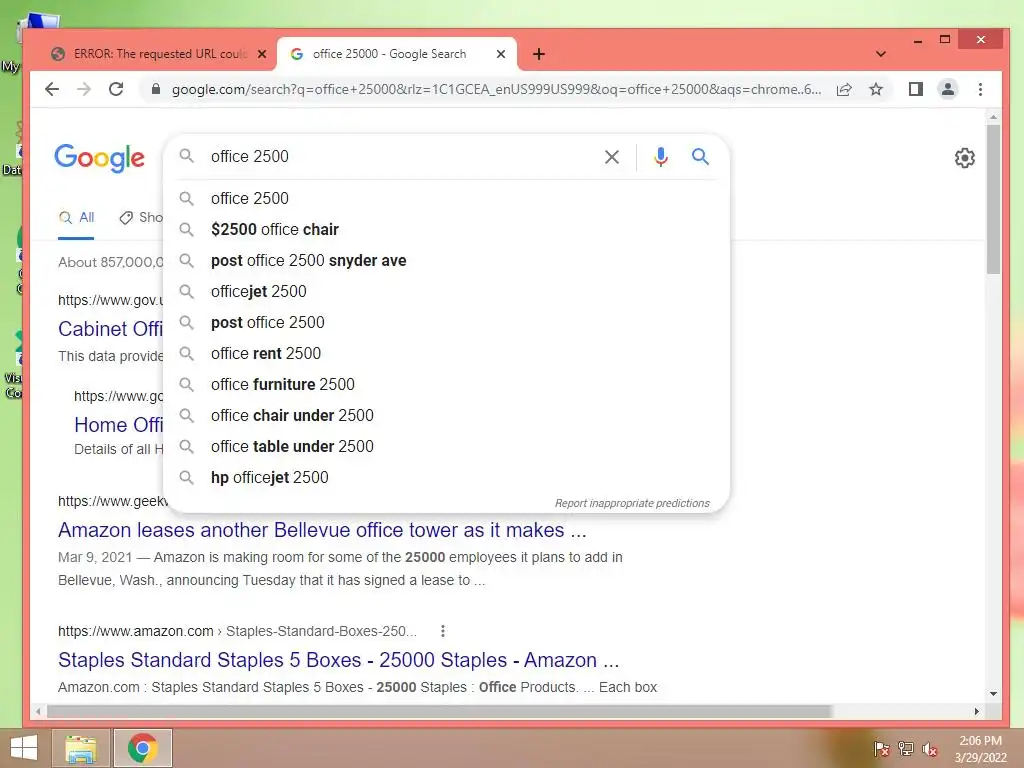This screenshot has width=1024, height=768.
Task: Click the horizontal scrollbar thumb
Action: point(439,711)
